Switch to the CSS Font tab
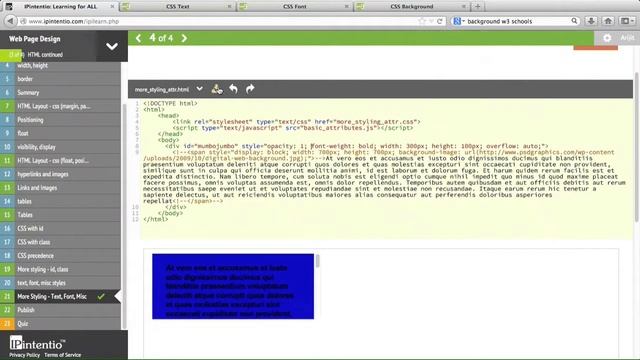640x360 pixels. [295, 7]
